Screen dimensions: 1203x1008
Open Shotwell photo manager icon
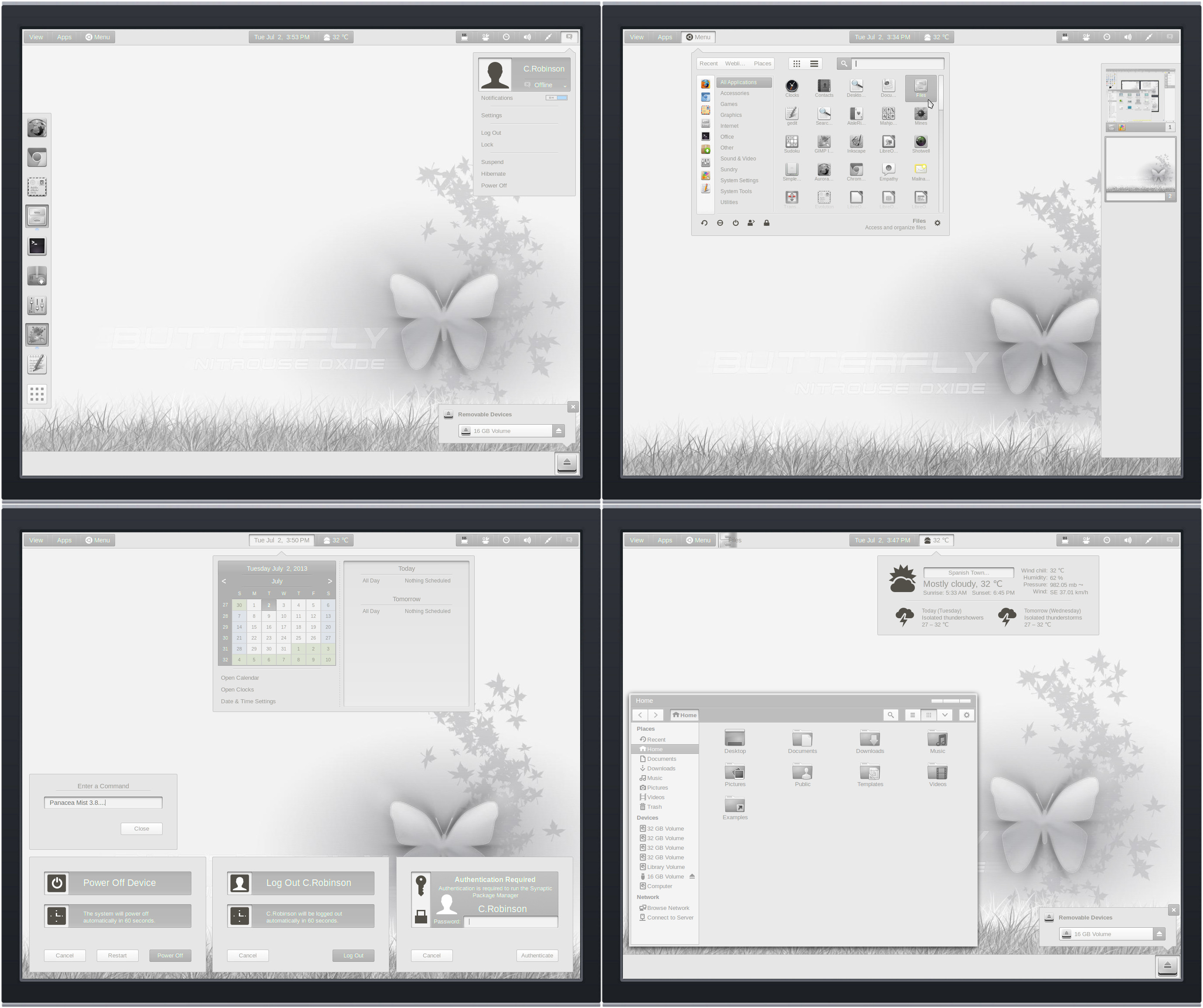[921, 144]
